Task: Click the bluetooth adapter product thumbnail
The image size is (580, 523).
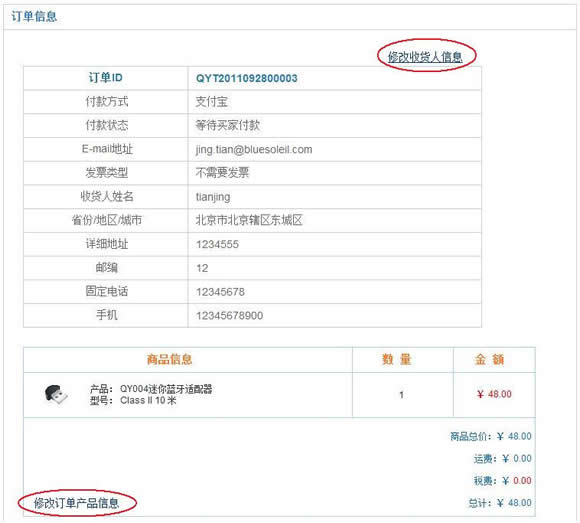Action: [x=56, y=395]
